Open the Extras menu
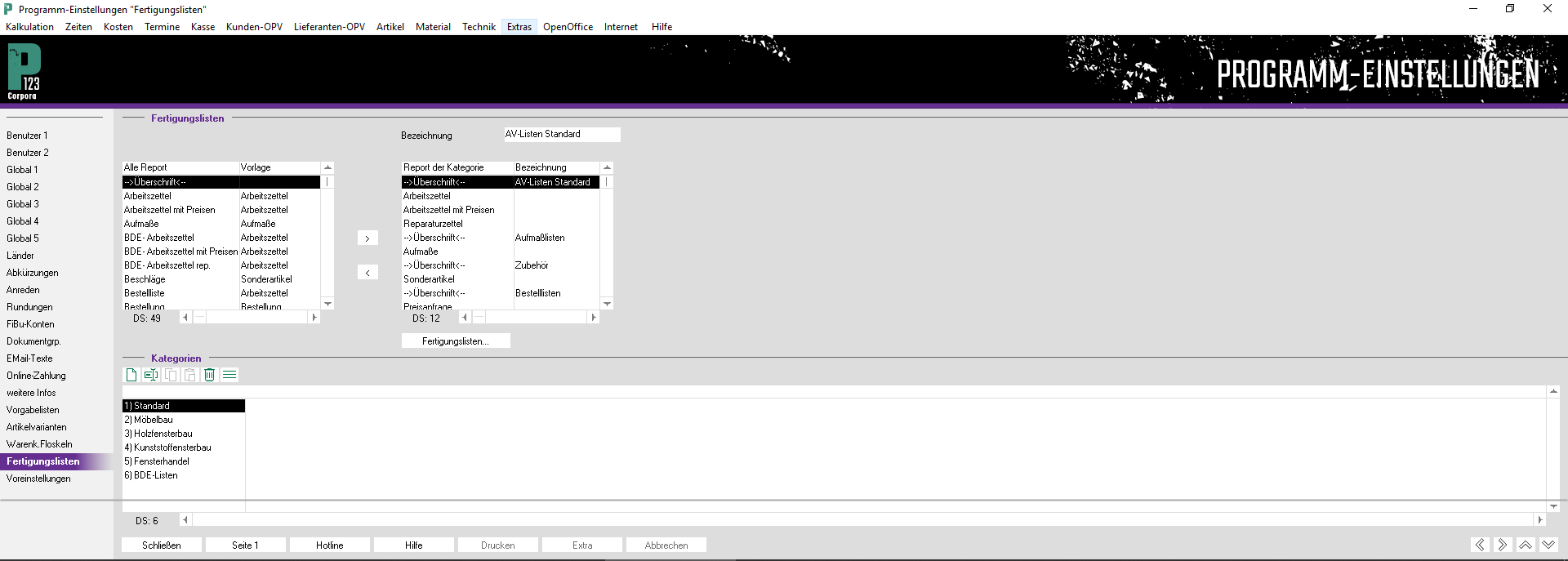1568x561 pixels. tap(519, 27)
